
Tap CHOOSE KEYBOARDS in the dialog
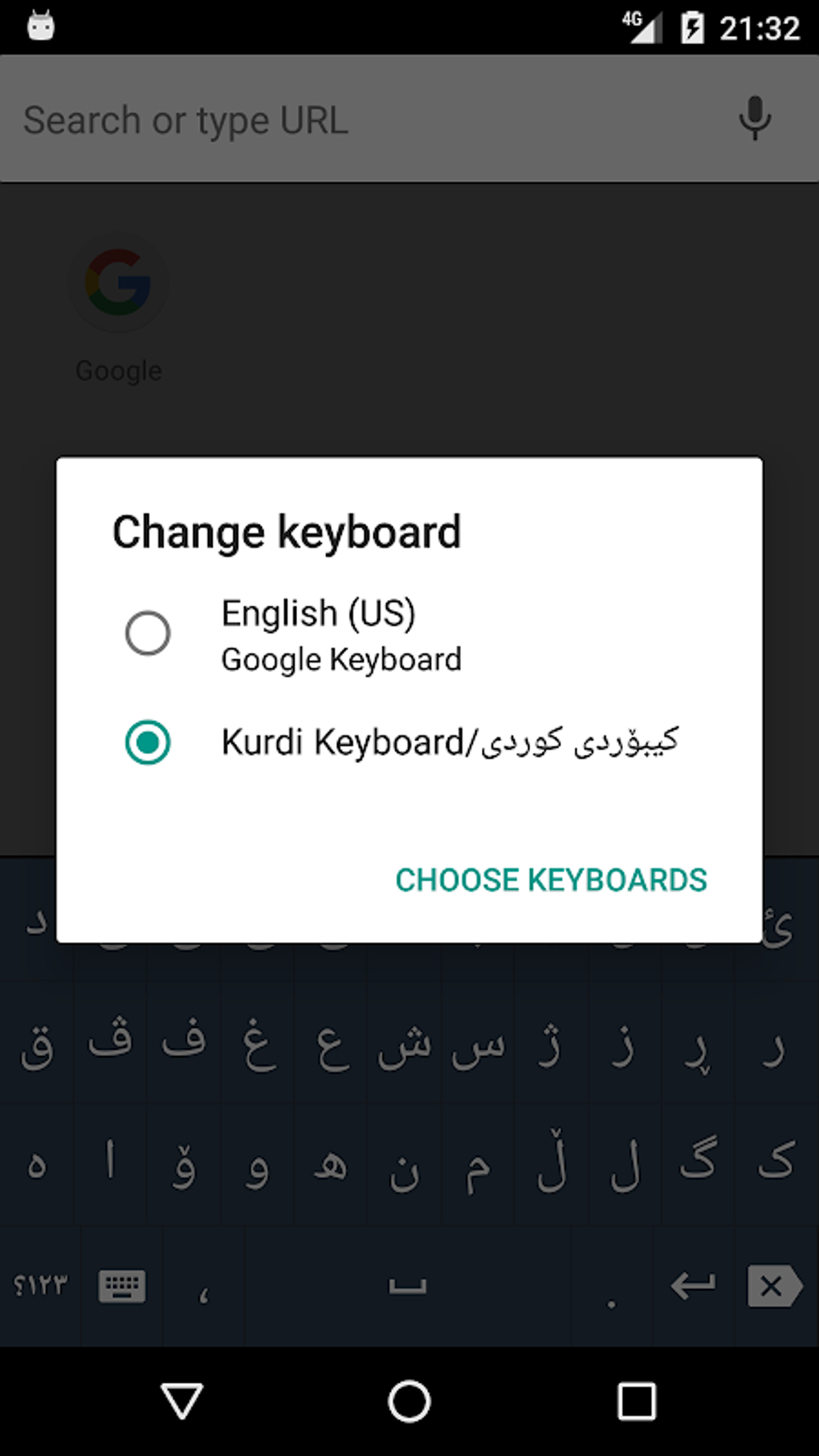point(551,879)
